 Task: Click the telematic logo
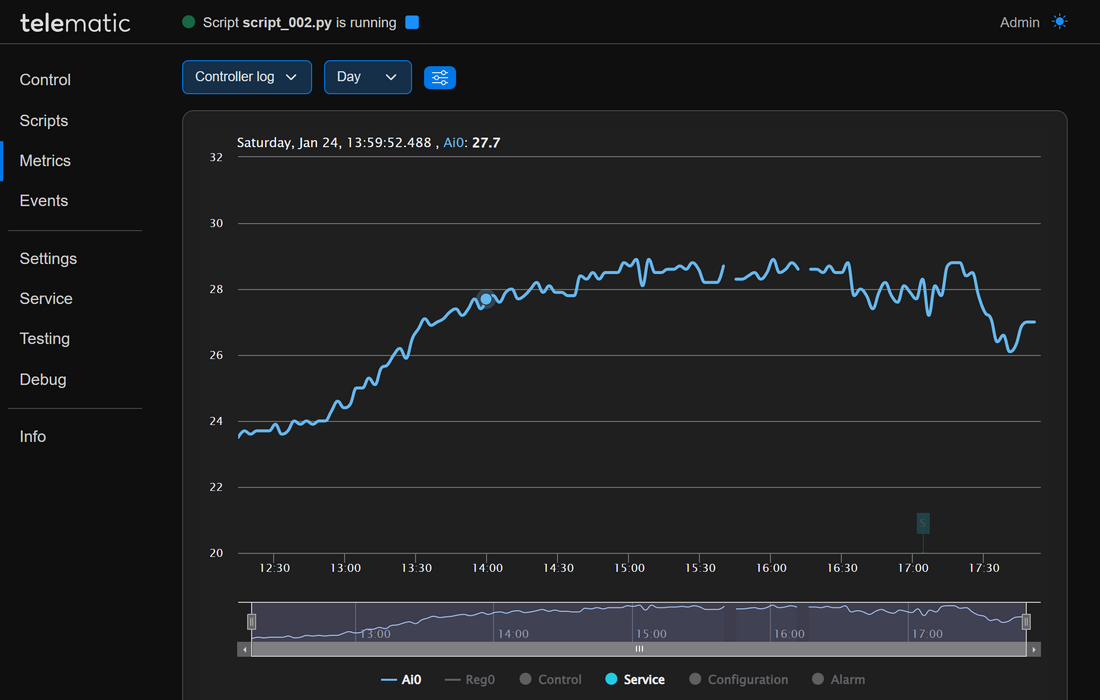click(75, 22)
